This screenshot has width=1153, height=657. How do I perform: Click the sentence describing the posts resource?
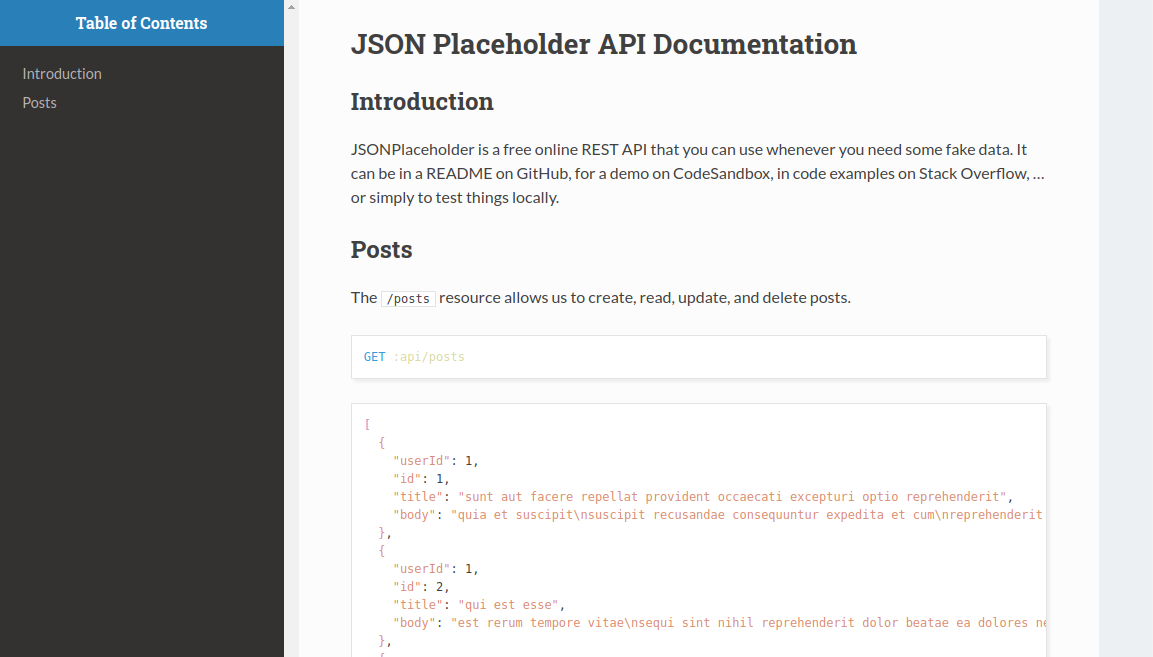click(600, 298)
